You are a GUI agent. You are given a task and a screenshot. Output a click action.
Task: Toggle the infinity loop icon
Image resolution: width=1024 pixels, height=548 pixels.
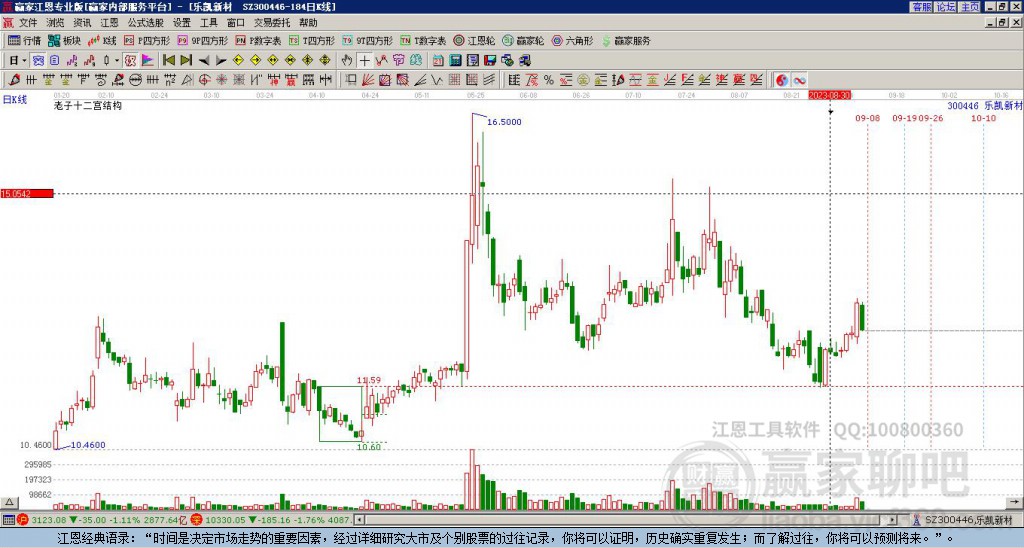coord(799,80)
